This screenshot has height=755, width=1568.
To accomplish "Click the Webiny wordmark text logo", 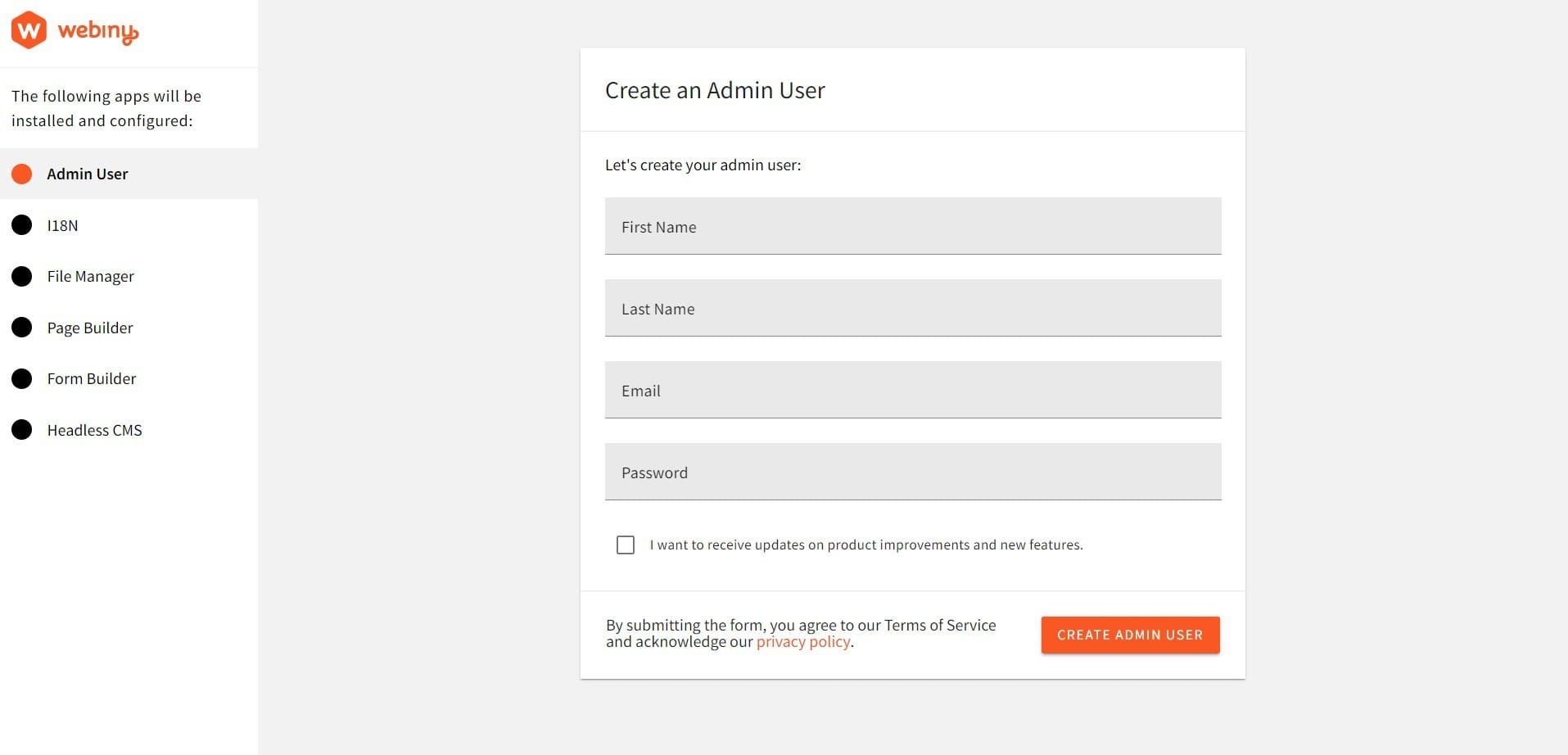I will click(x=98, y=31).
